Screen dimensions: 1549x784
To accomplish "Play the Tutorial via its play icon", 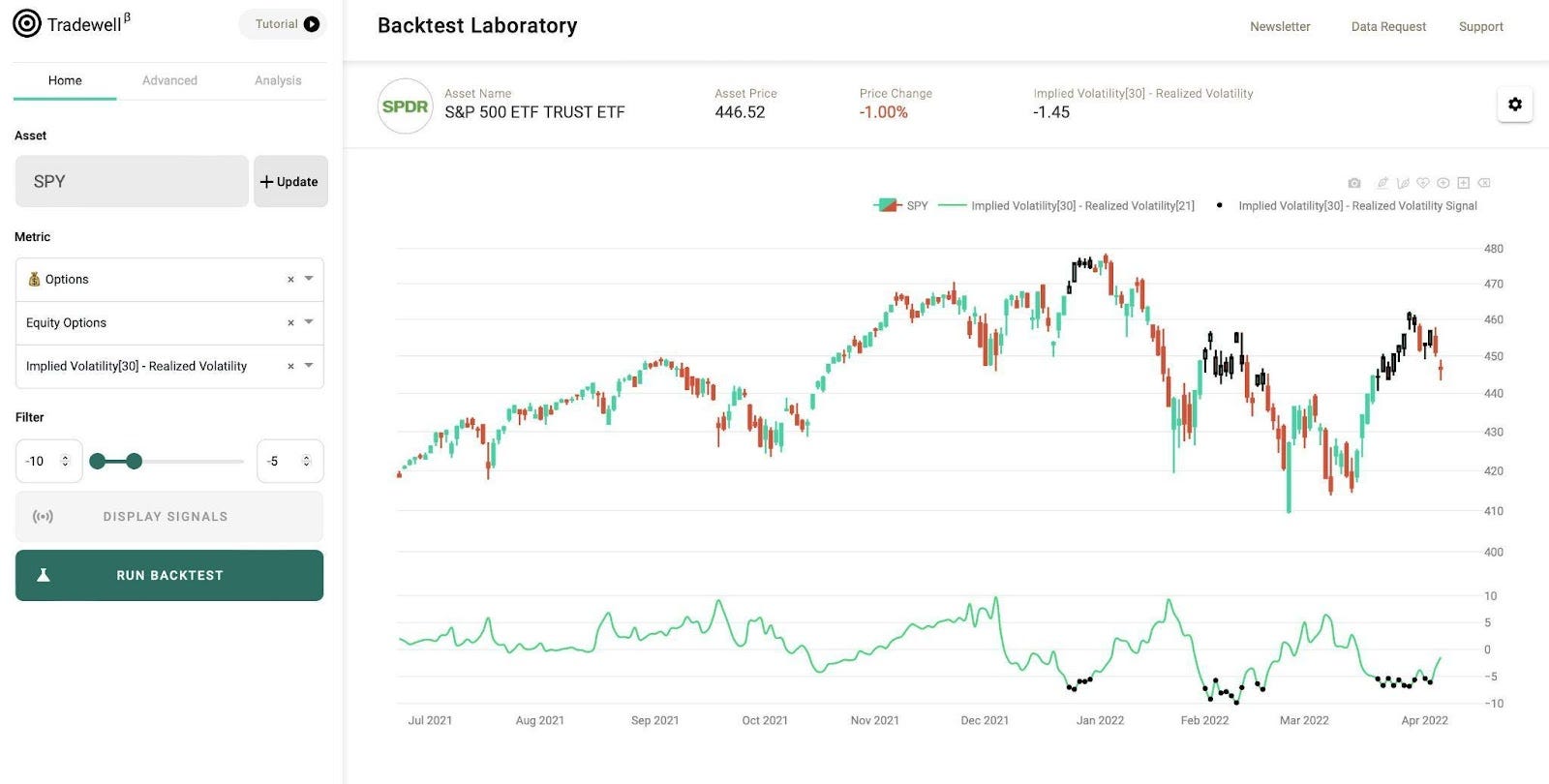I will [312, 24].
